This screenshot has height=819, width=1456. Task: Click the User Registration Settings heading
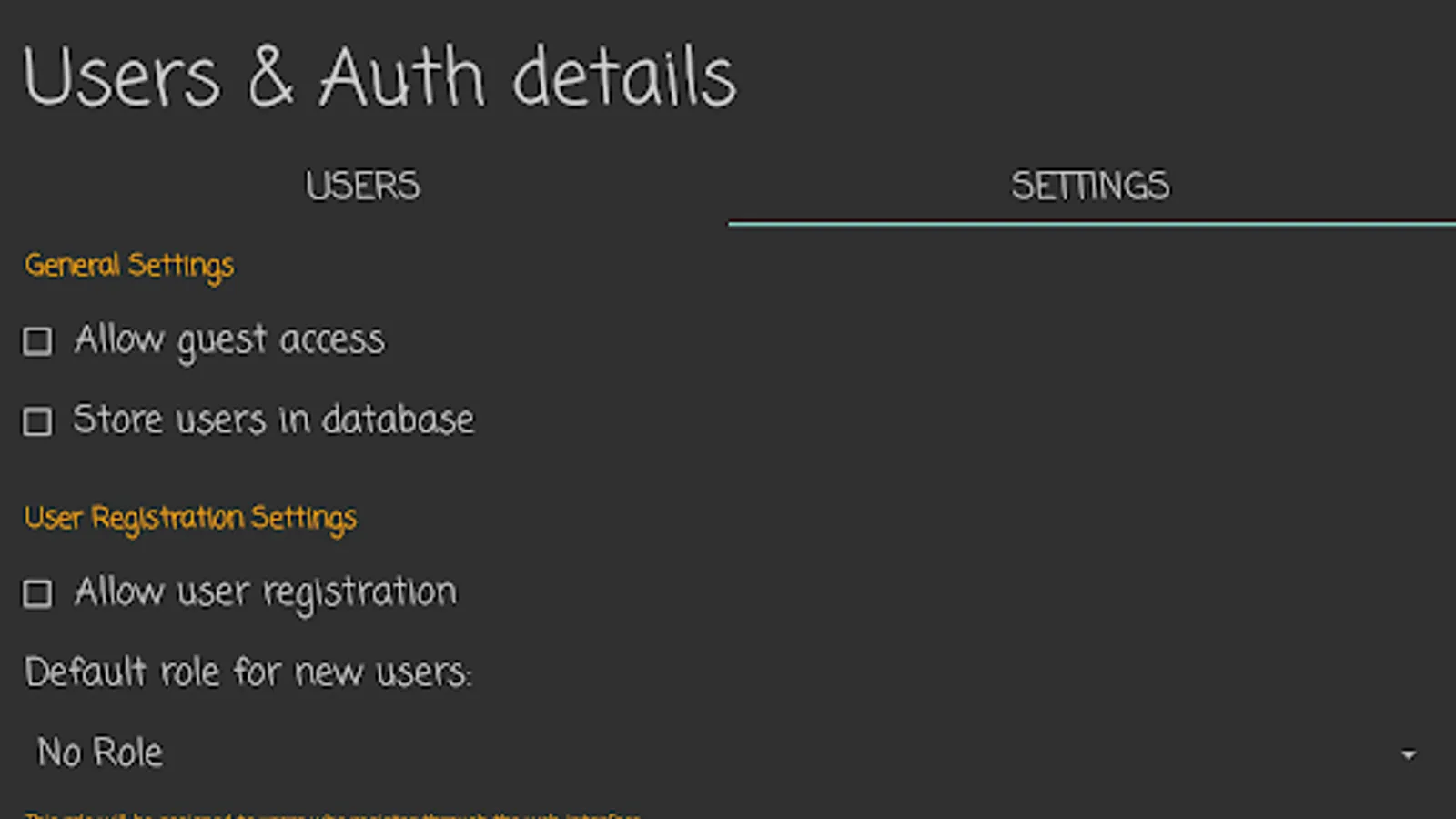click(190, 518)
